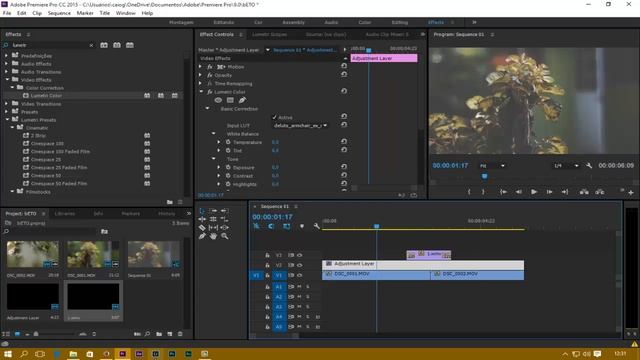Viewport: 640px width, 360px height.
Task: Click the Extract button in Program monitor
Action: point(599,192)
